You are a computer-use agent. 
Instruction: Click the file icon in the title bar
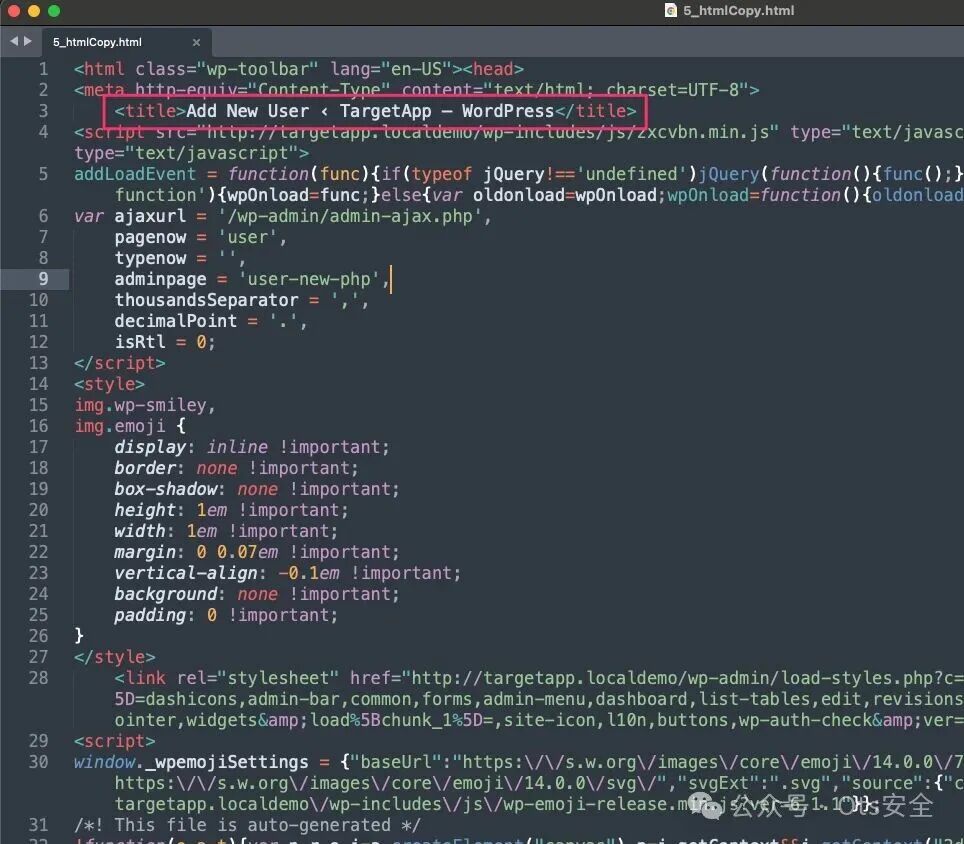point(671,10)
